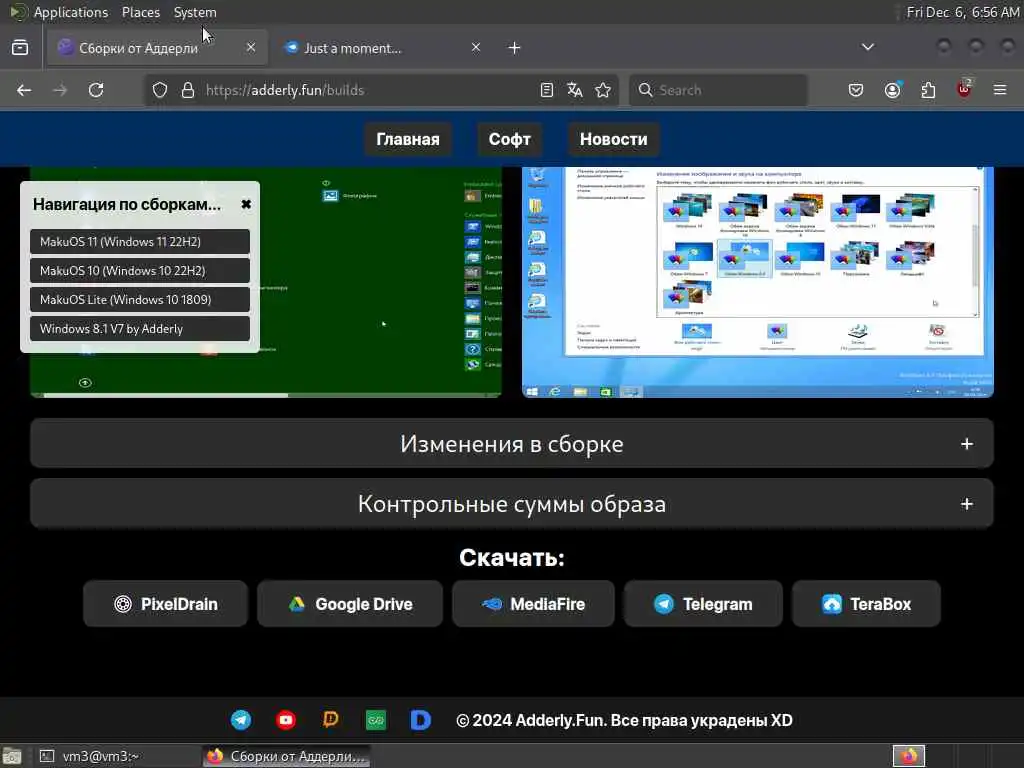Go to Новости in site navigation

613,139
